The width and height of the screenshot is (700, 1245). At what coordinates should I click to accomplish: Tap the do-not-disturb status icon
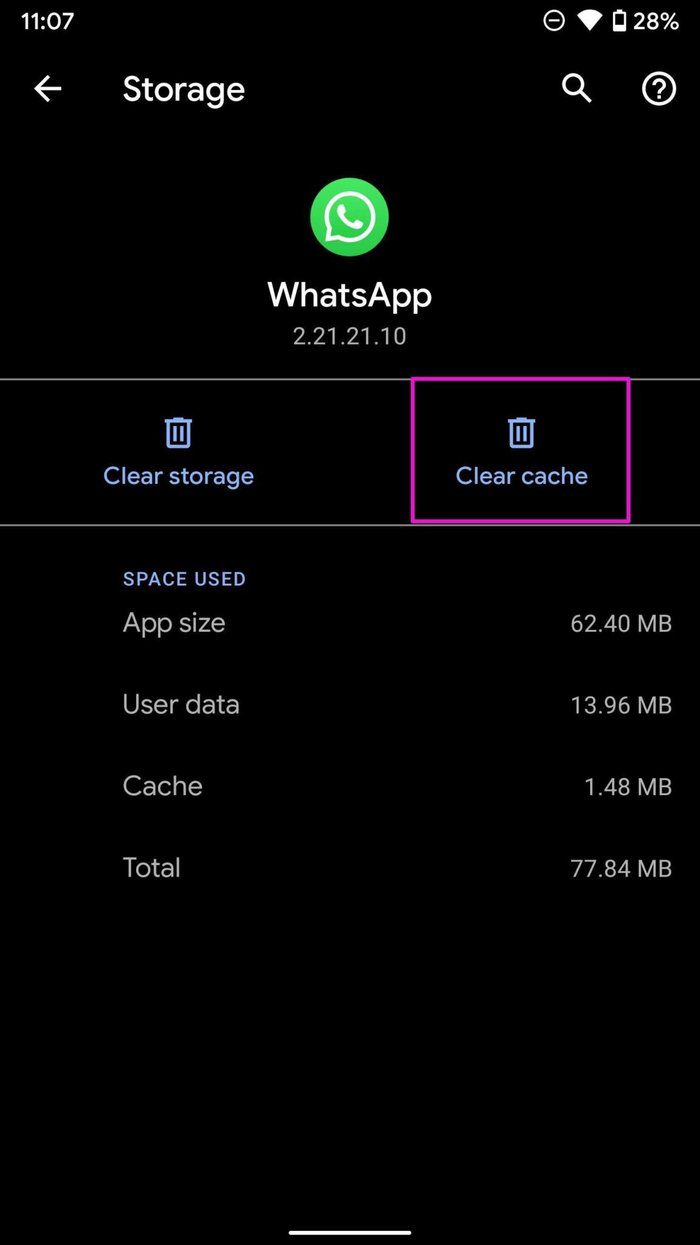coord(553,21)
